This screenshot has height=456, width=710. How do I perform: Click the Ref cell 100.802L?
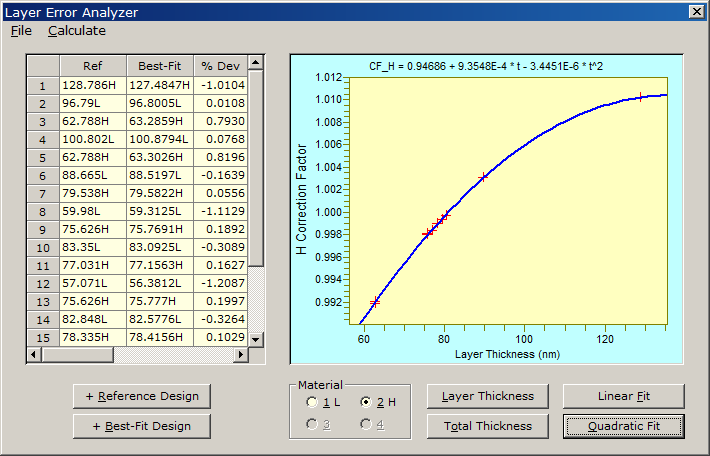93,139
